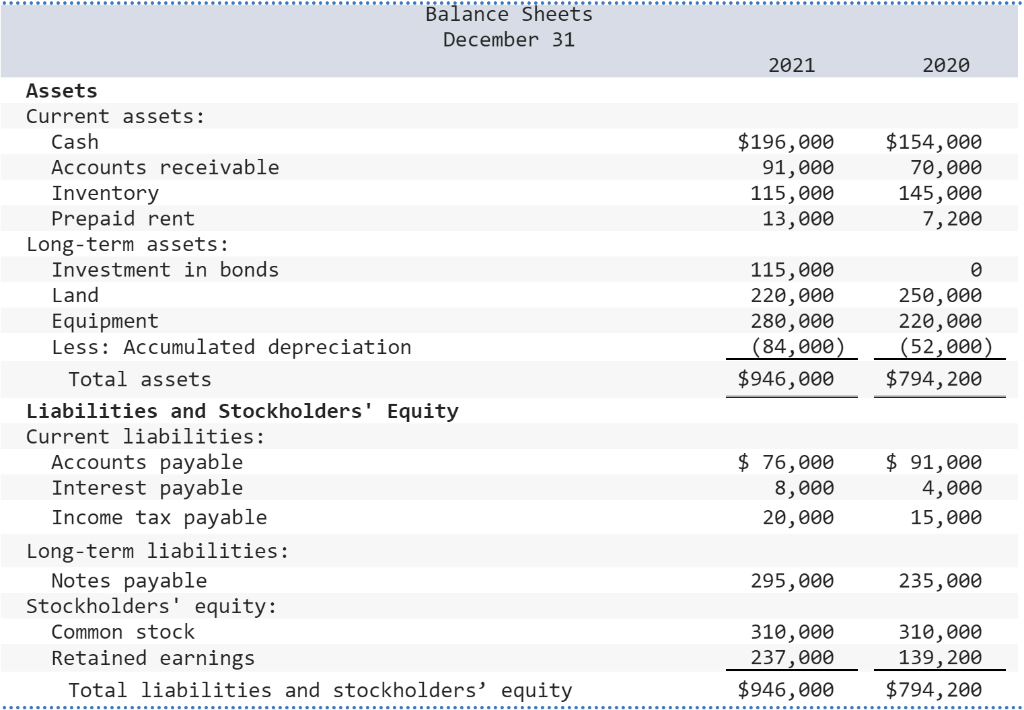Screen dimensions: 1024x710
Task: Click Prepaid rent 2020 value 7,200
Action: coord(952,219)
